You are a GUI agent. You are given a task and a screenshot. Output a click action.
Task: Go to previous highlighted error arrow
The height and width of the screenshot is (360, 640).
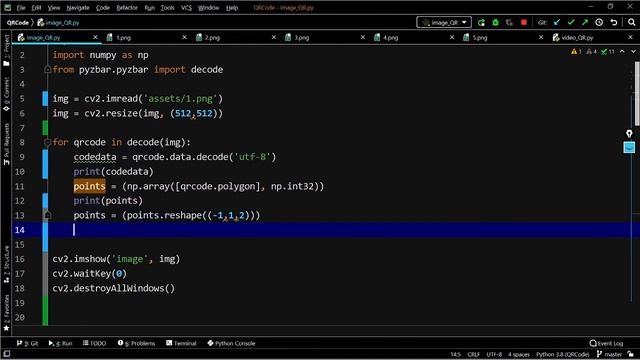point(622,51)
